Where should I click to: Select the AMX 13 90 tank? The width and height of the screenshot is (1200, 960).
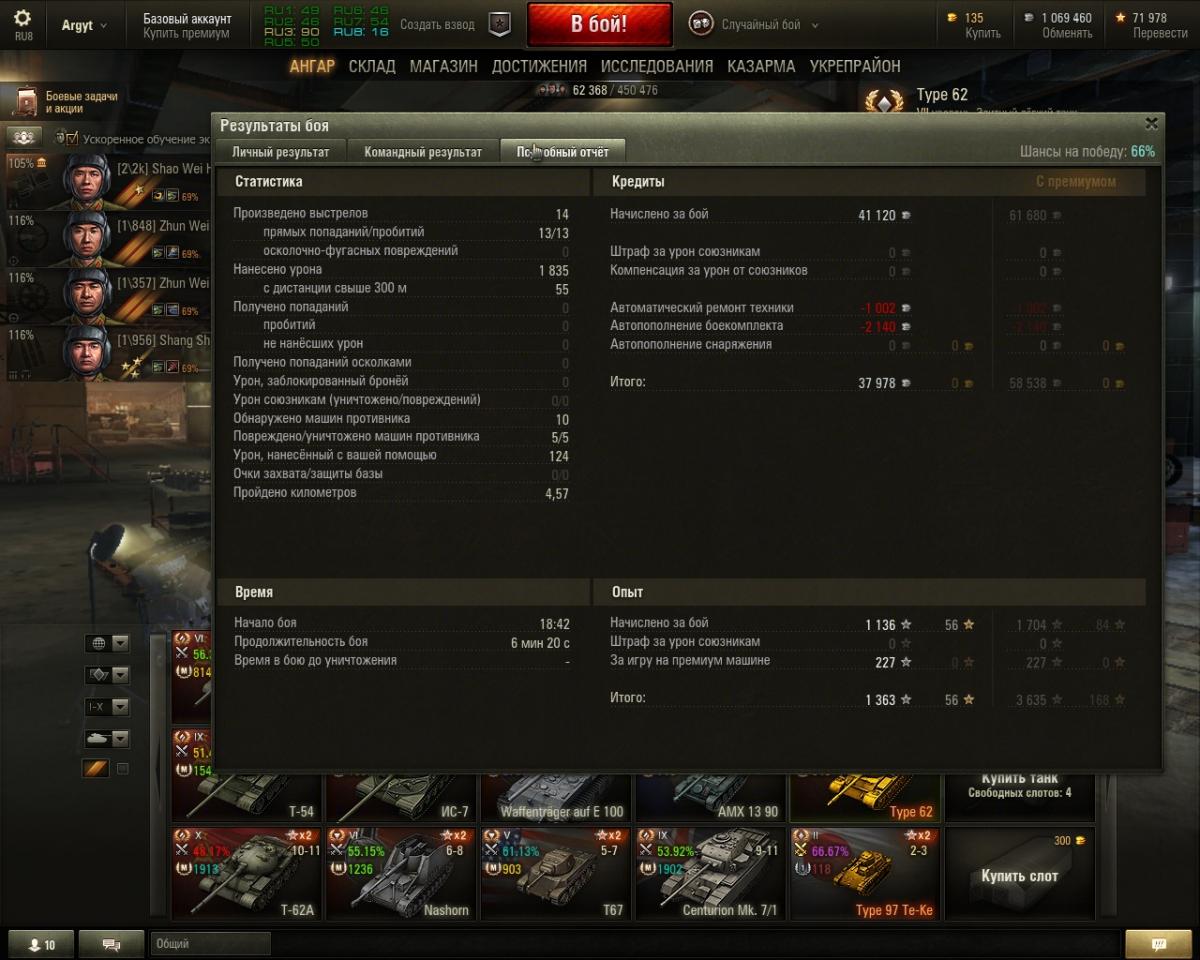(x=711, y=796)
